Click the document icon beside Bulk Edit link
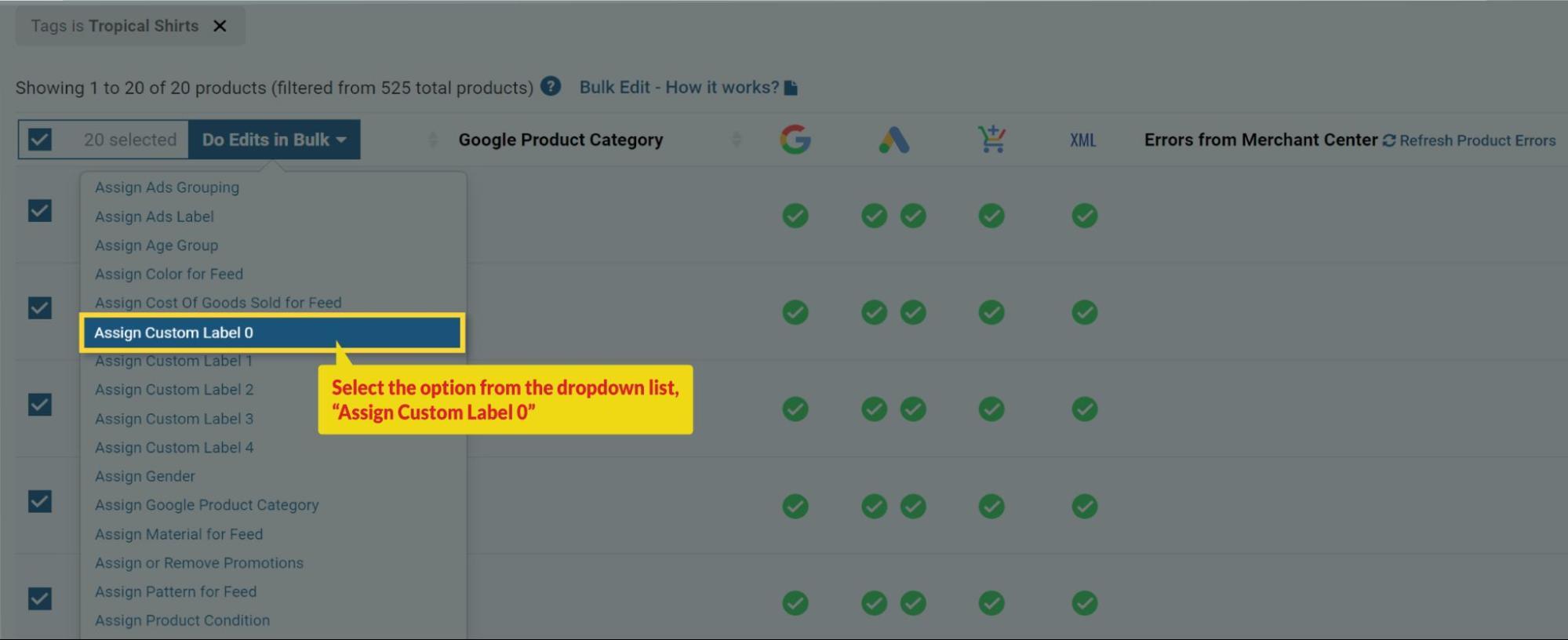The image size is (1568, 640). coord(791,88)
